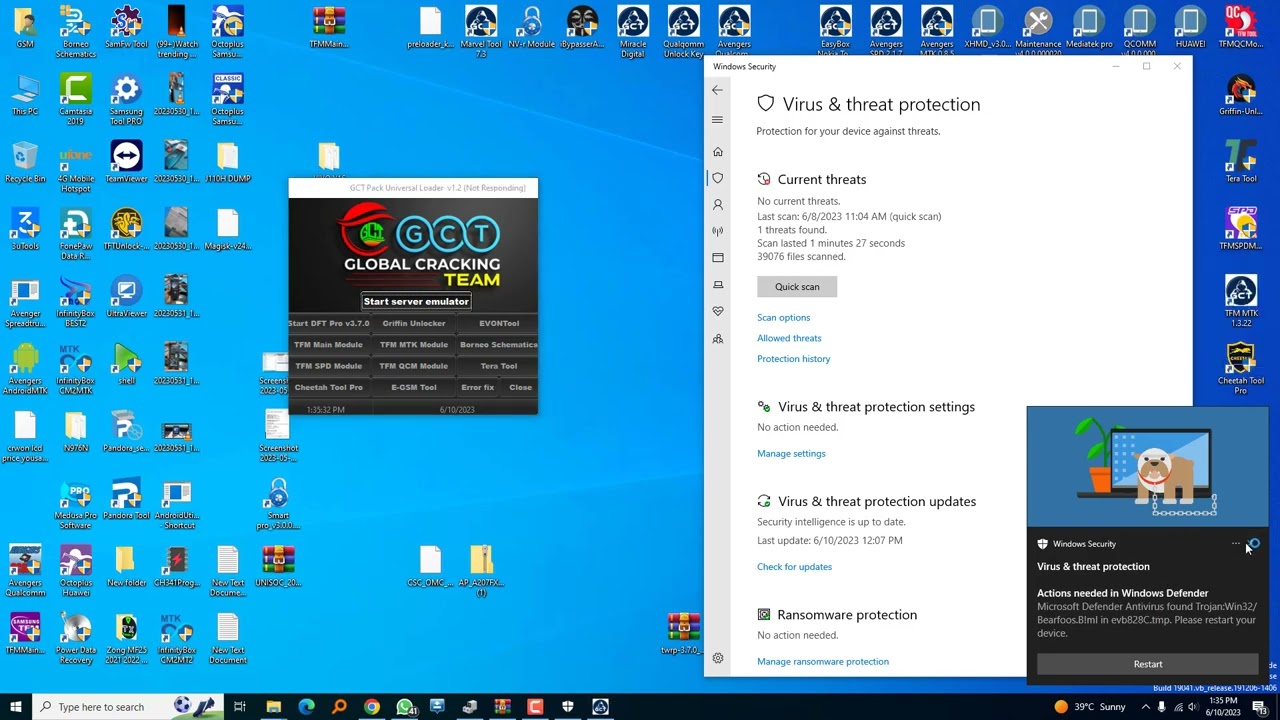Screen dimensions: 1280x720
Task: Select the This PC desktop icon
Action: 25,95
